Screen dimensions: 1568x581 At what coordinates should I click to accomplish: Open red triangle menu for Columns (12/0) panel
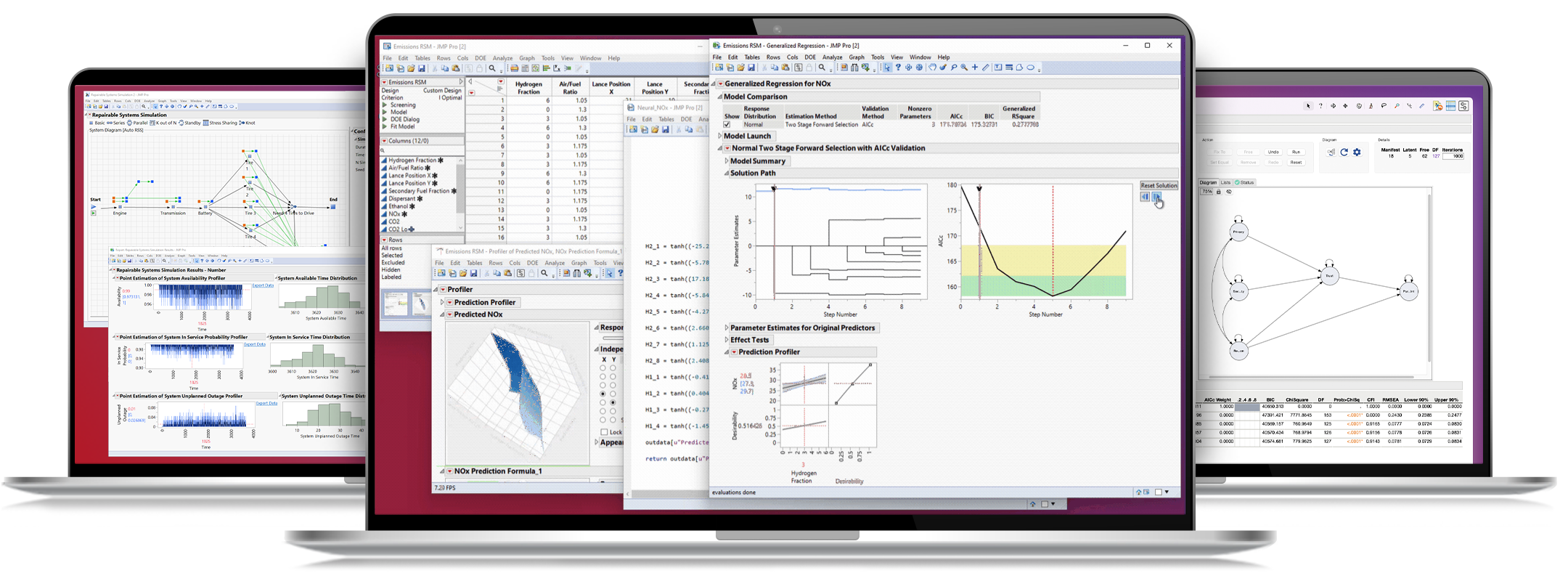(x=384, y=141)
